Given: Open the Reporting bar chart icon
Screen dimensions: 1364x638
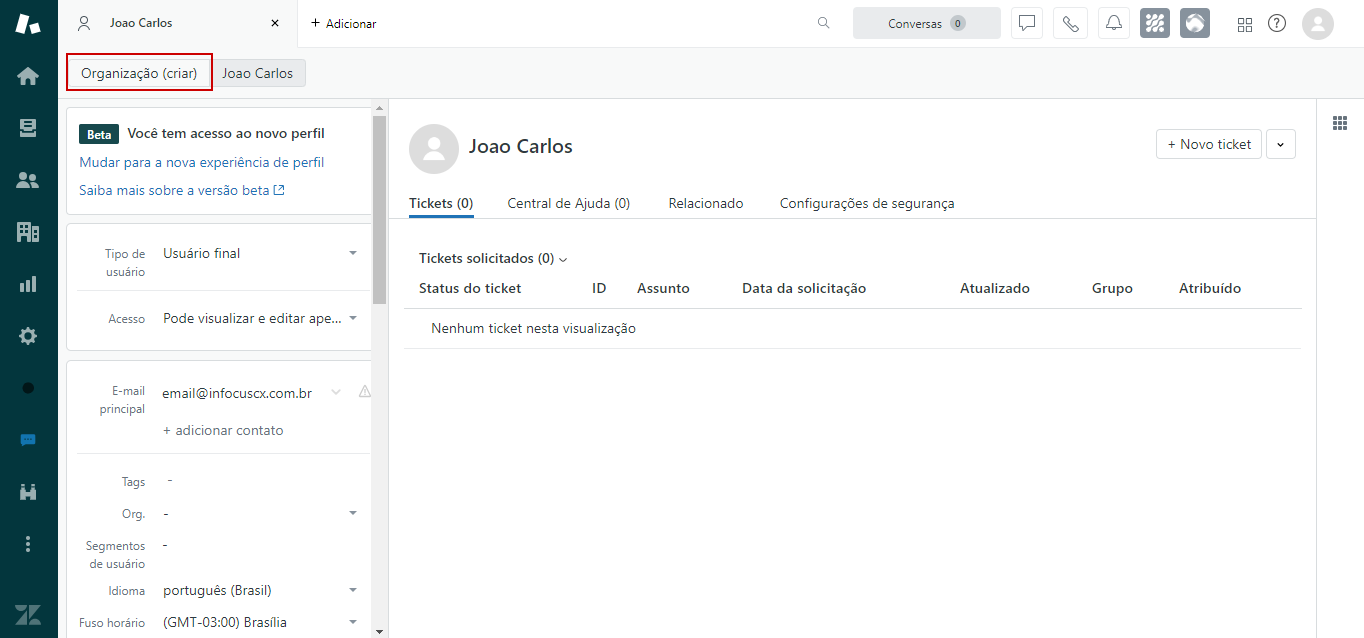Looking at the screenshot, I should coord(28,284).
